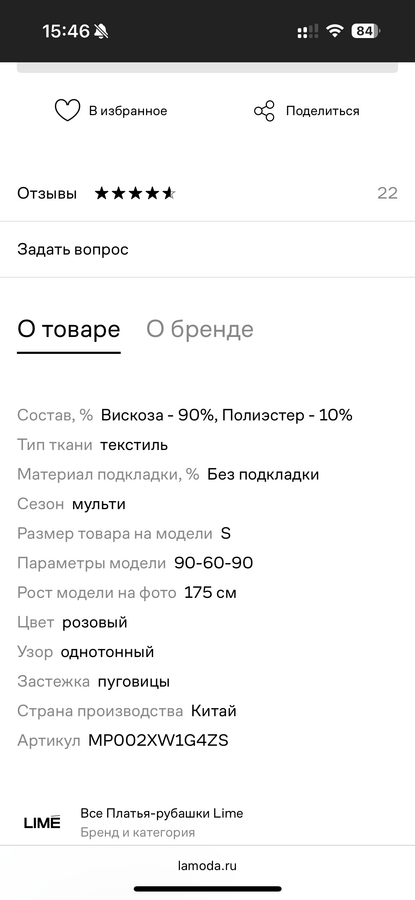Tap the cellular signal bars icon

point(308,32)
